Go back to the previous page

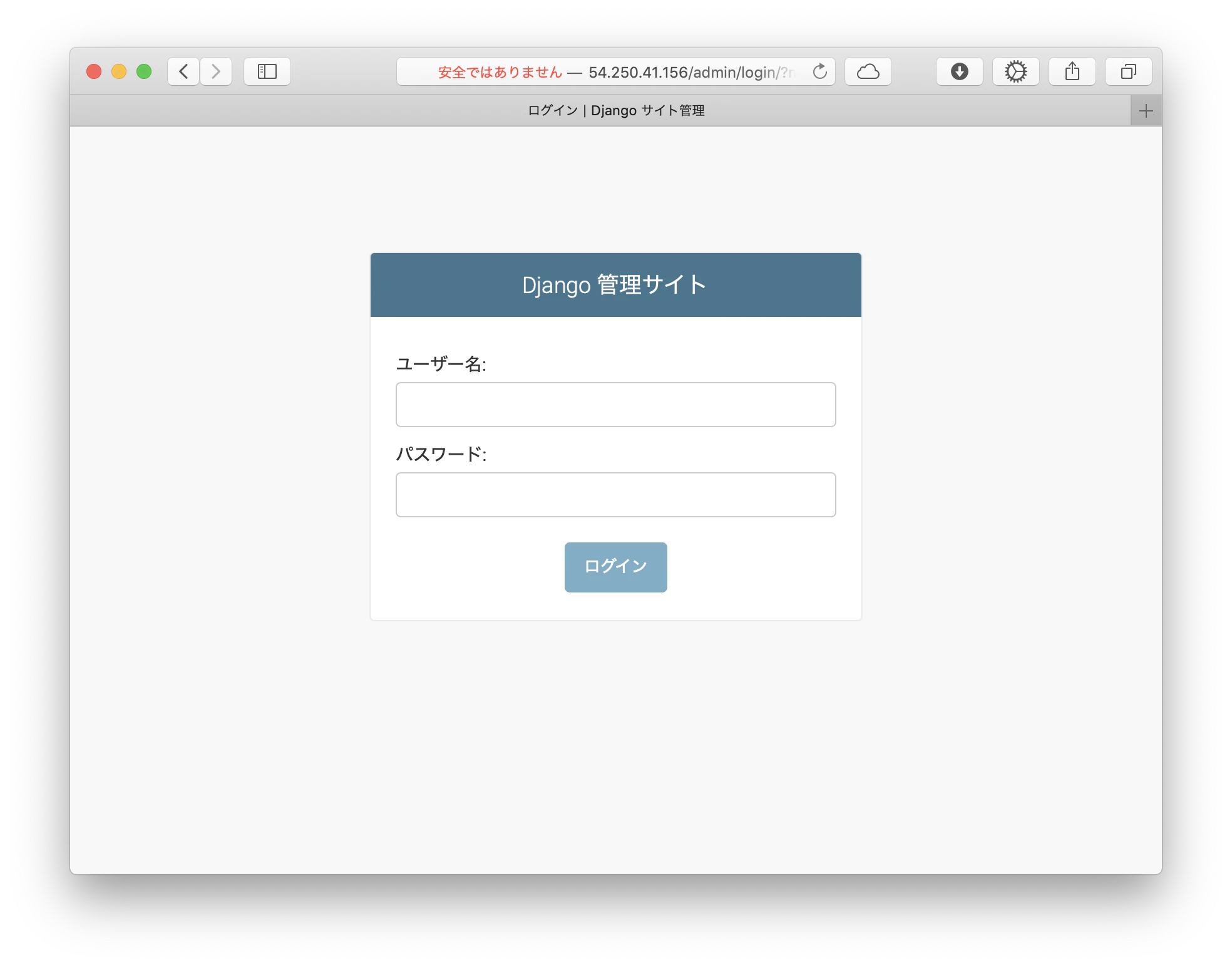183,71
